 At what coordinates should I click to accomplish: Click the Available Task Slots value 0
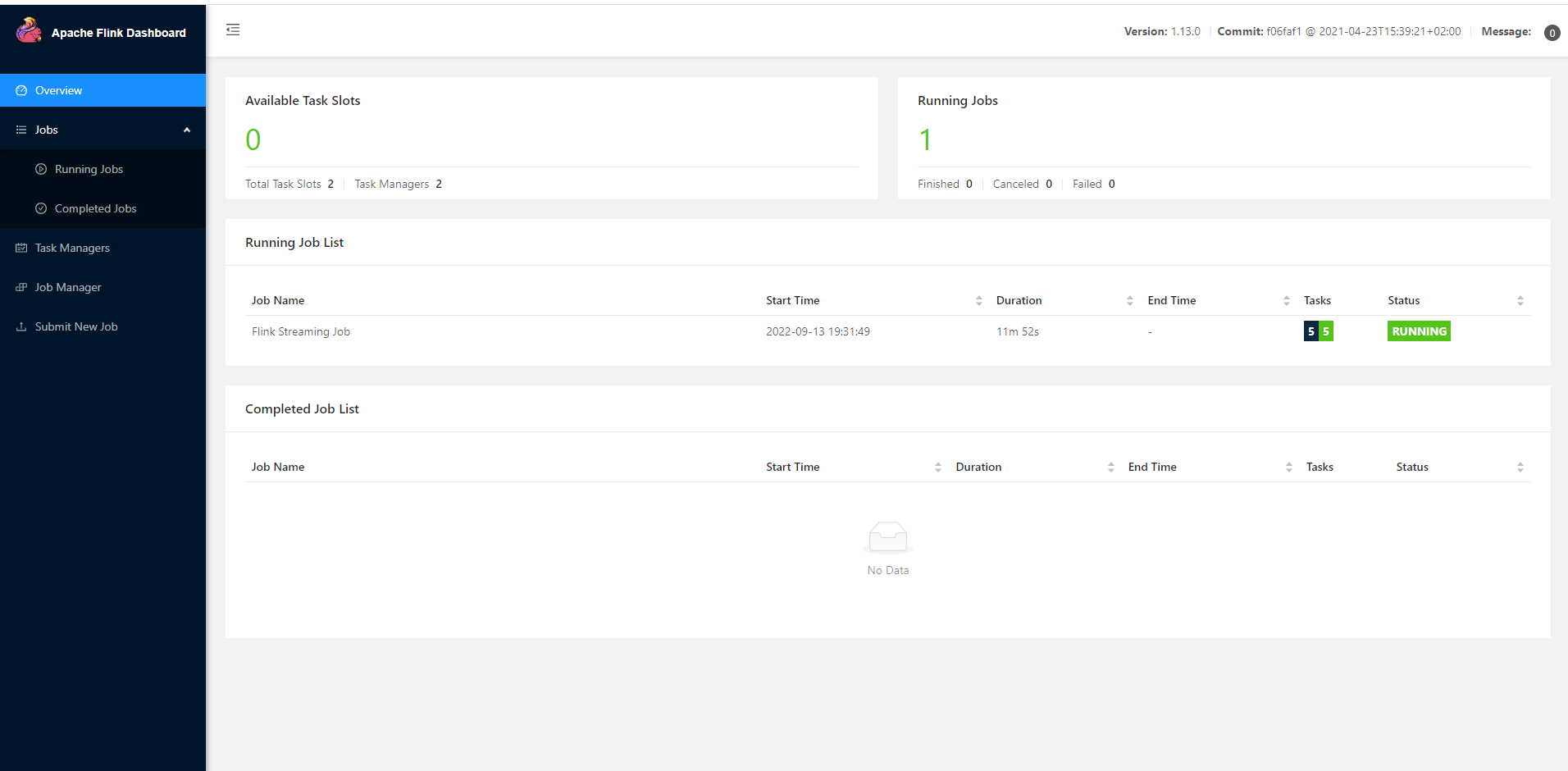[253, 139]
